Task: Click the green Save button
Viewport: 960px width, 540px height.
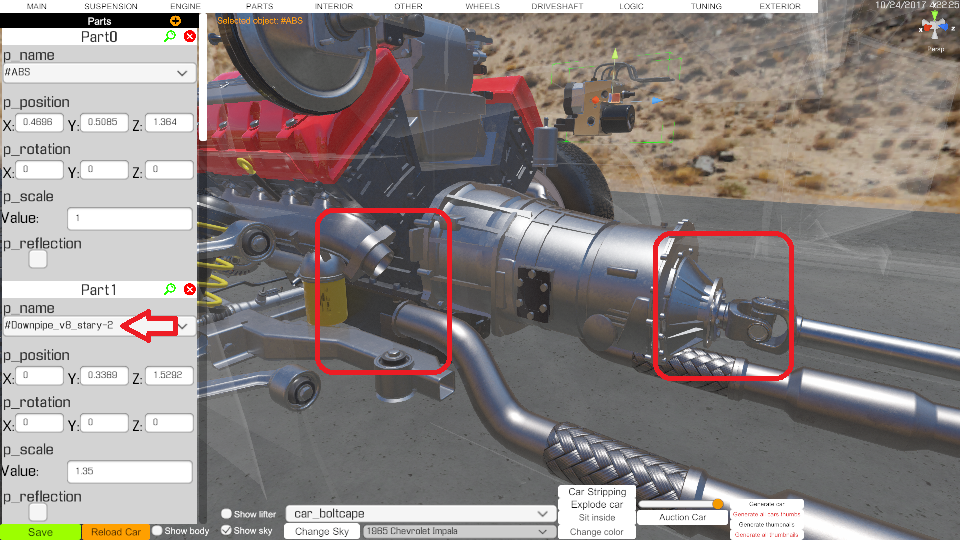Action: click(40, 532)
